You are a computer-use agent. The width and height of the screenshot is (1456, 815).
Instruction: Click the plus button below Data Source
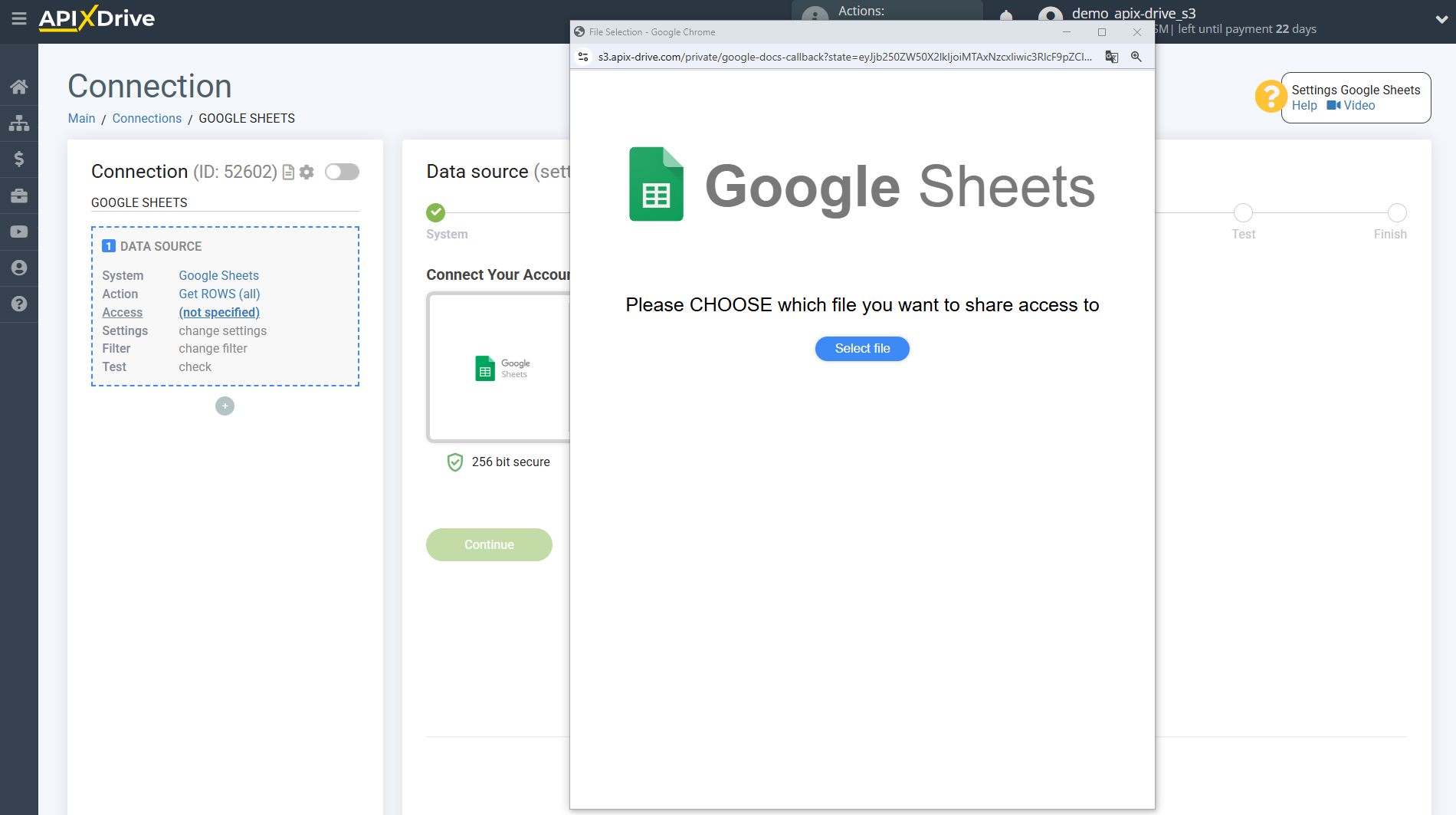(x=225, y=406)
